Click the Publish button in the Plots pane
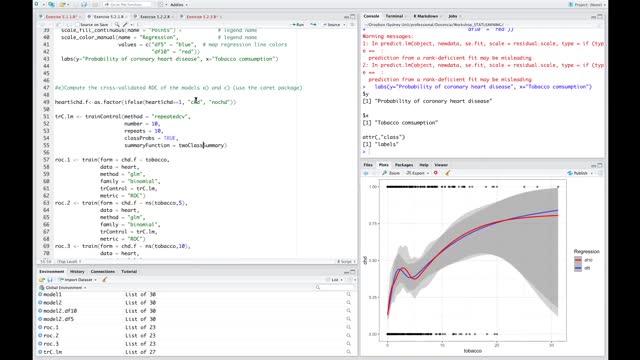640x360 pixels. click(580, 173)
